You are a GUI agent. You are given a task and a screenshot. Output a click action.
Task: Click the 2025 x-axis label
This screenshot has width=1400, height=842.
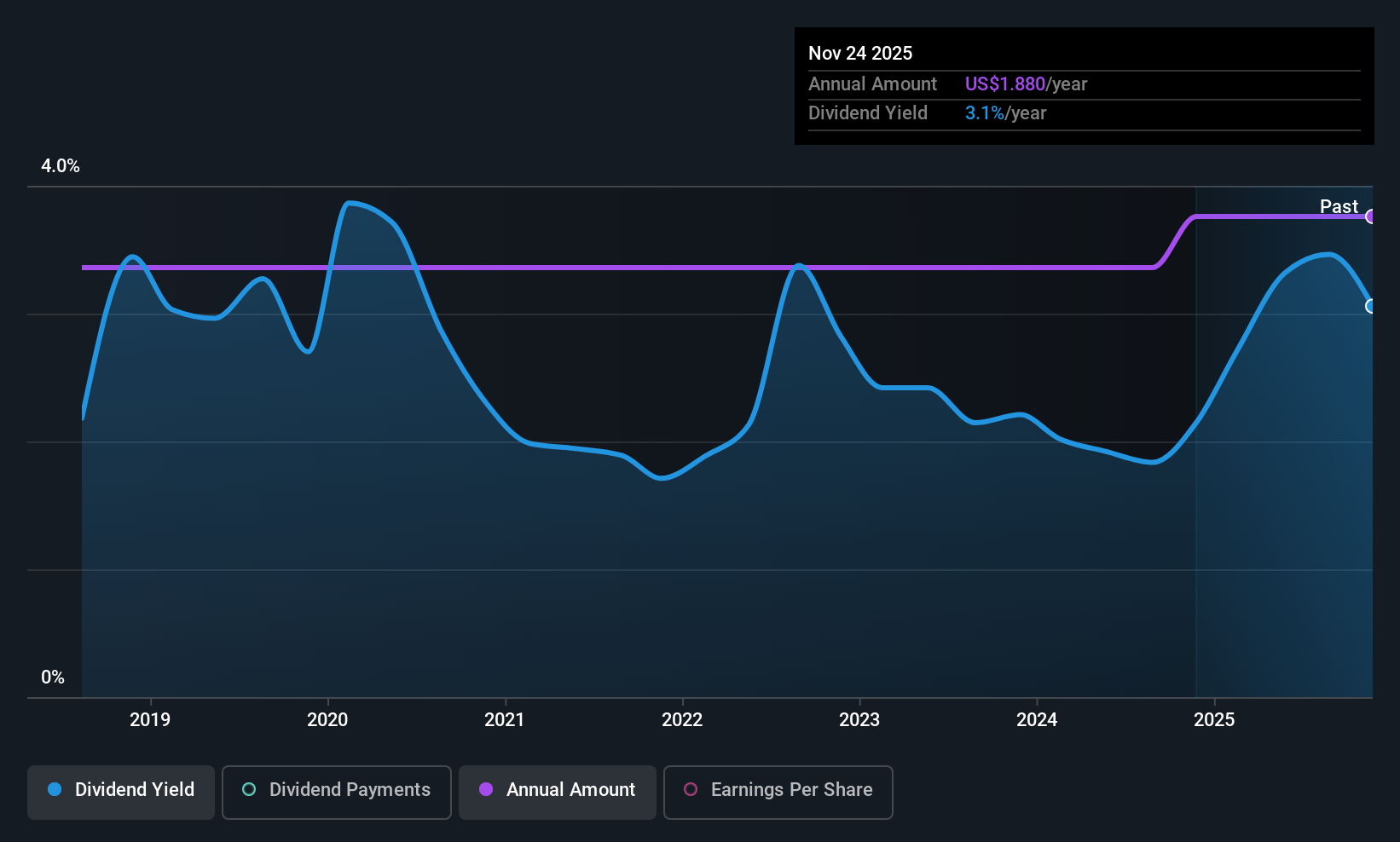point(1214,720)
